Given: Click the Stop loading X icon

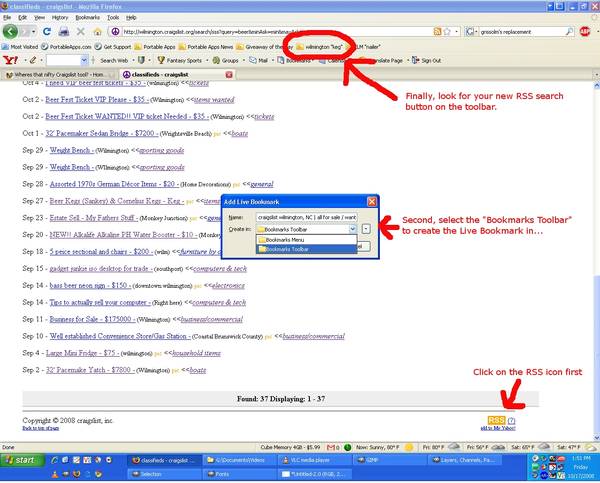Looking at the screenshot, I should pos(80,31).
